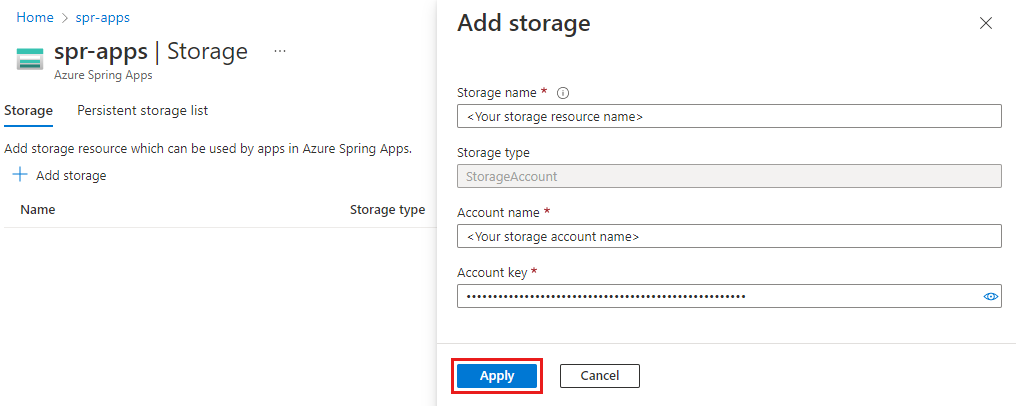Viewport: 1016px width, 406px height.
Task: Click the breadcrumb chevron separator
Action: (x=65, y=18)
